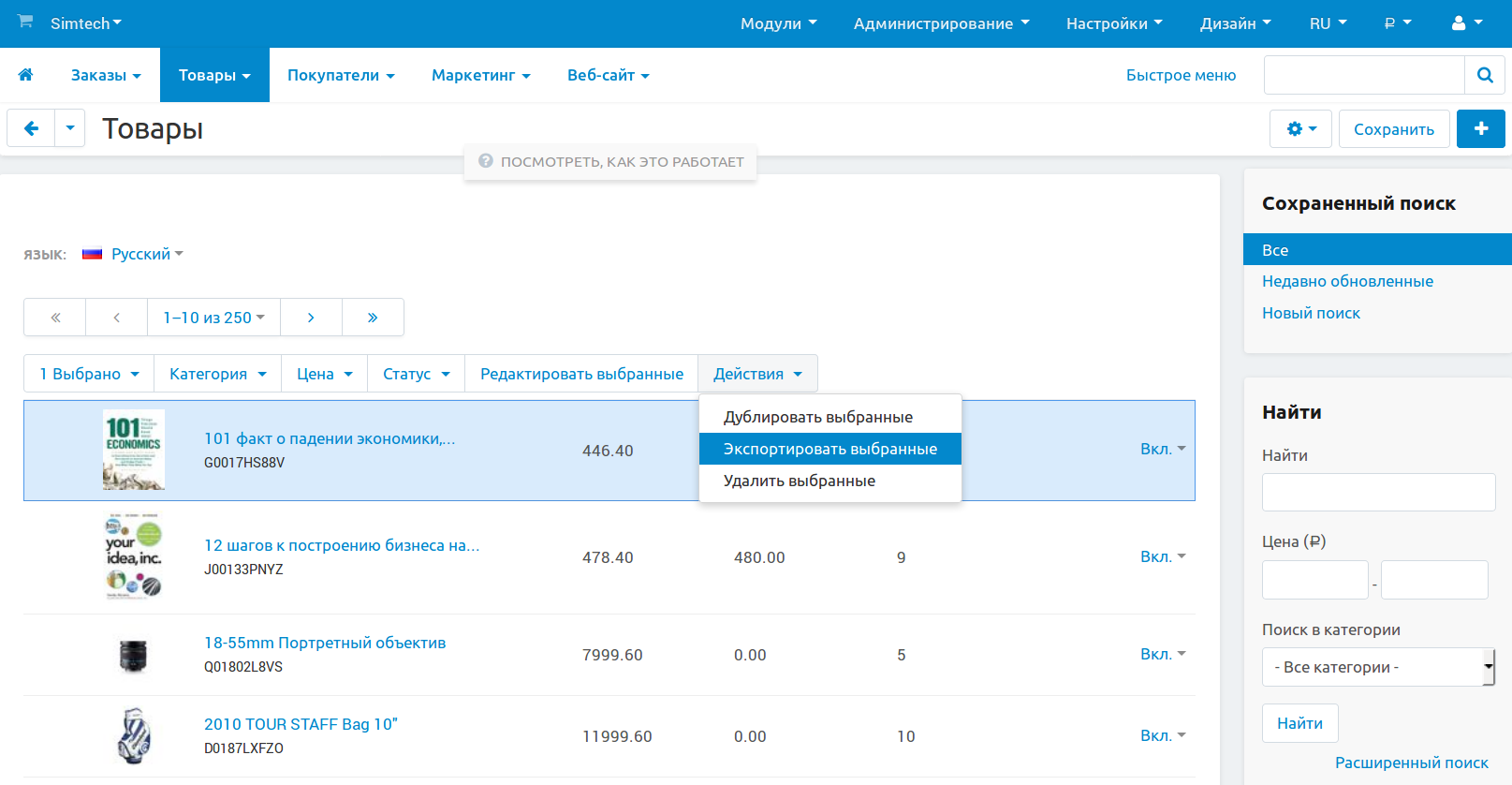This screenshot has width=1512, height=785.
Task: Choose 'Удалить выбранные' menu entry
Action: 799,481
